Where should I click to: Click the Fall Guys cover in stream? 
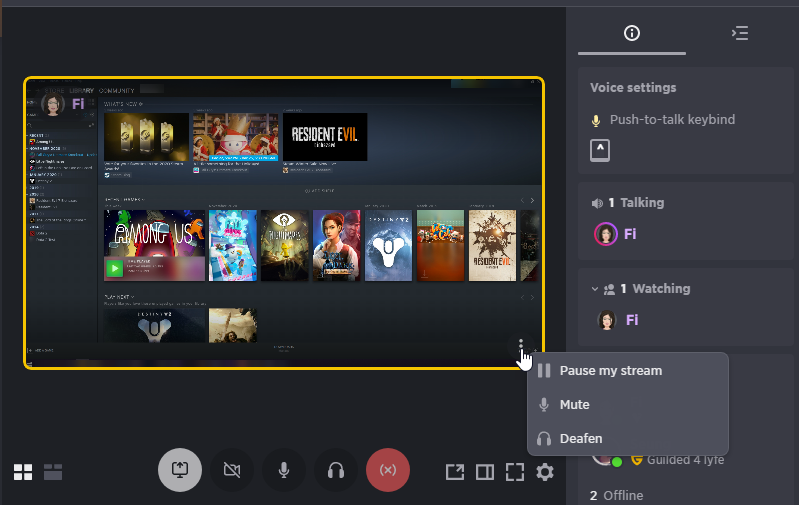point(233,245)
